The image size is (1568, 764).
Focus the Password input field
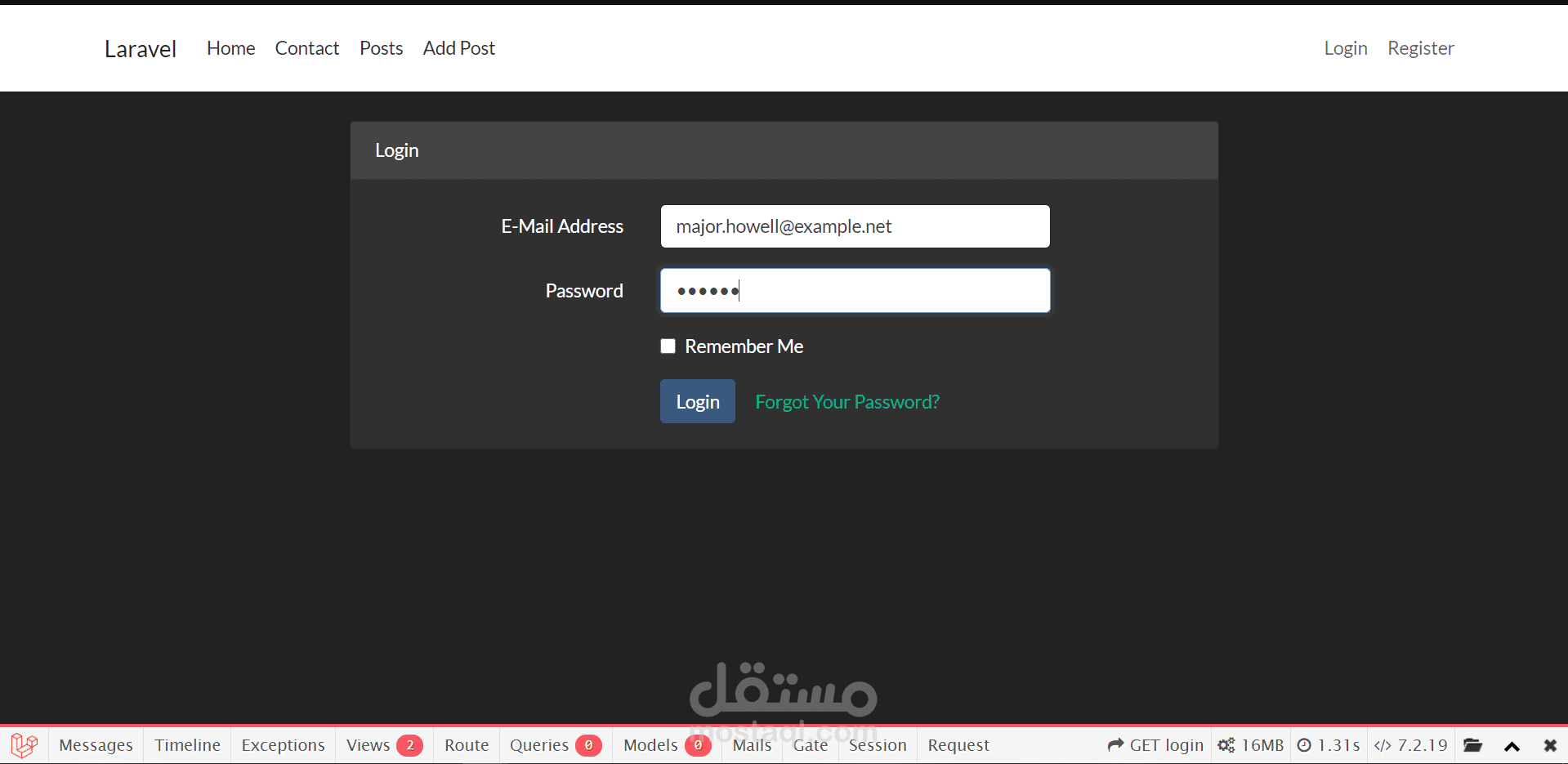tap(855, 291)
